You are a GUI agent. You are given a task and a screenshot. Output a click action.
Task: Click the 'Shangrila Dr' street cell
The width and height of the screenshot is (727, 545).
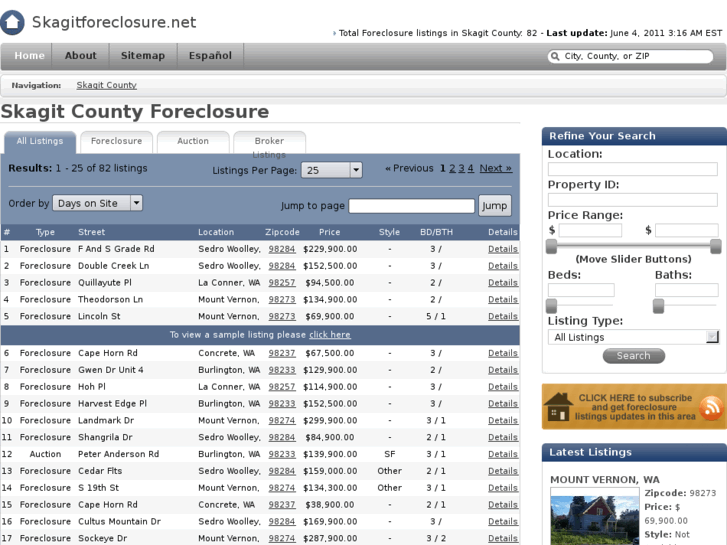(105, 437)
